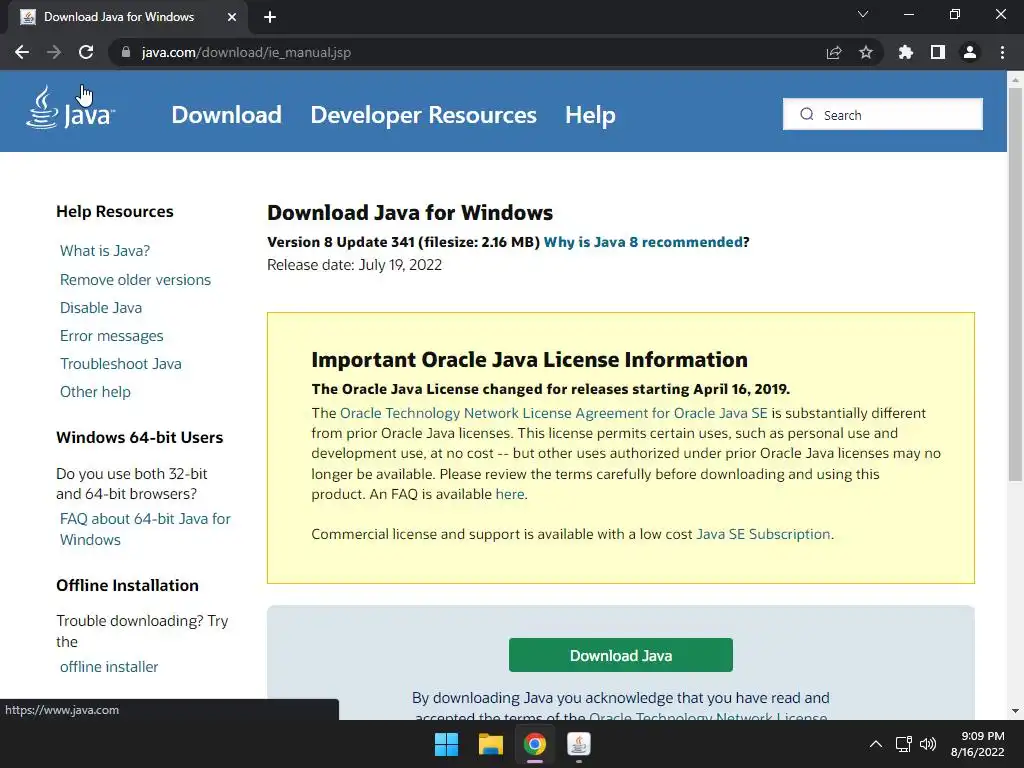Open the tab search chevron
The width and height of the screenshot is (1024, 768).
coord(863,14)
